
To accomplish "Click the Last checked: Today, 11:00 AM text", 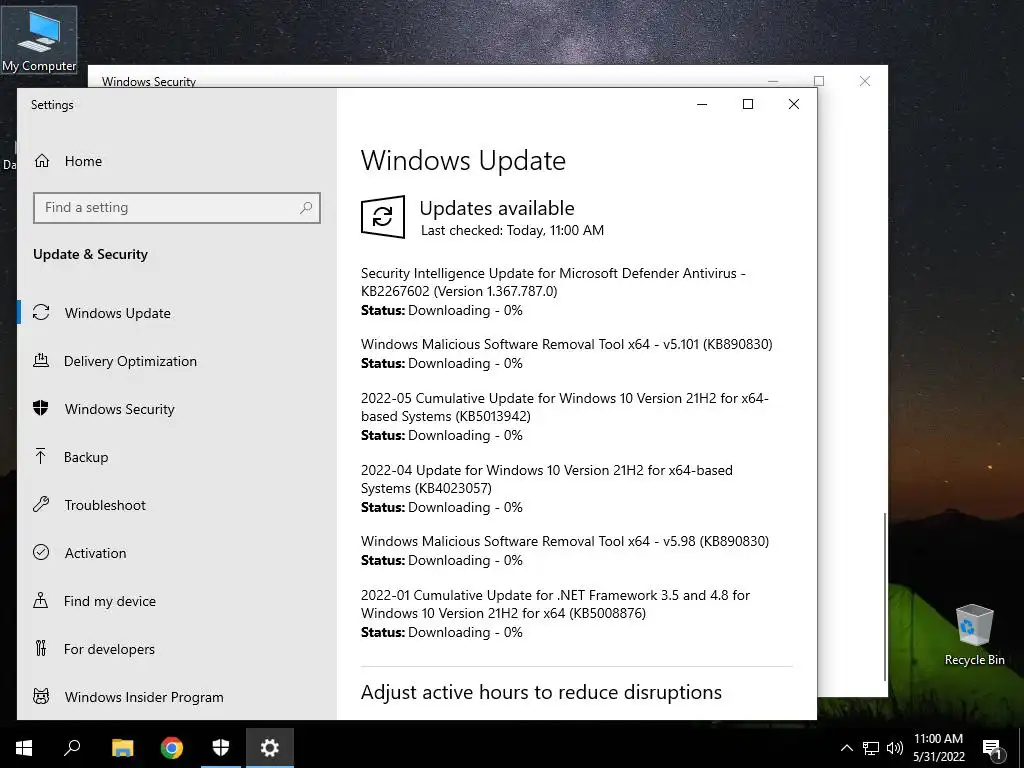I will 512,231.
